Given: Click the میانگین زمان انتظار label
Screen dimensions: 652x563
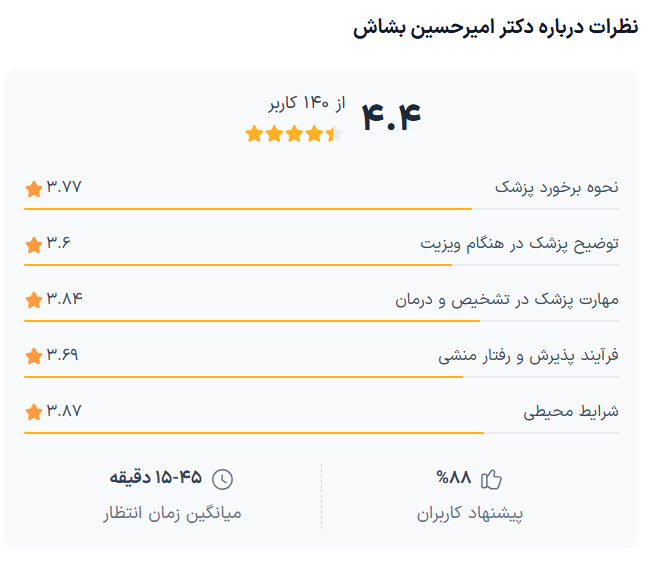Looking at the screenshot, I should pos(172,514).
